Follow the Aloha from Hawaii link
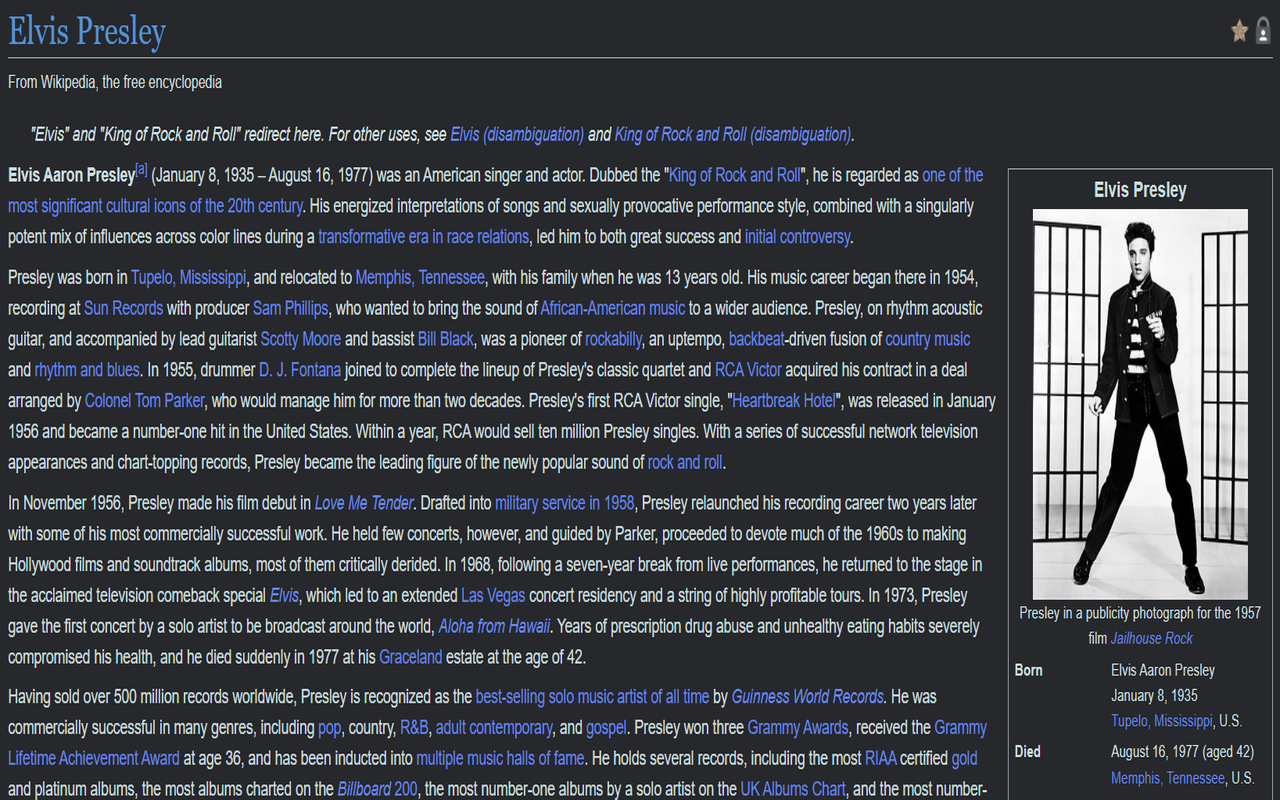 click(x=495, y=626)
